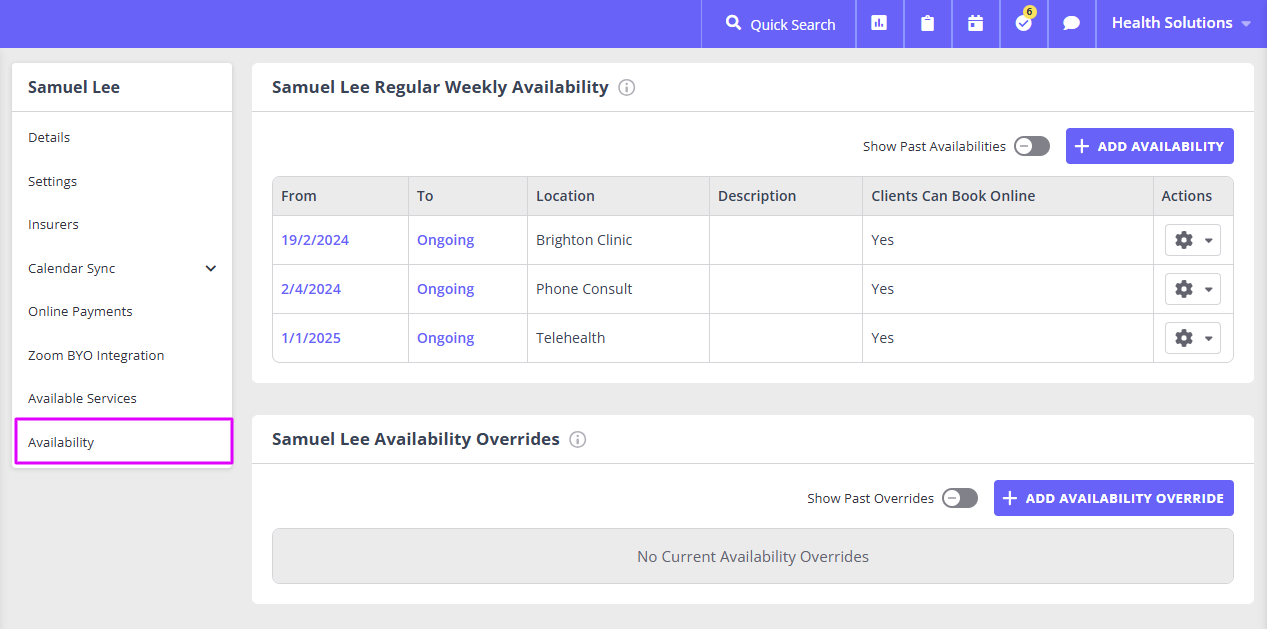Open gear actions dropdown for Phone Consult

point(1192,289)
